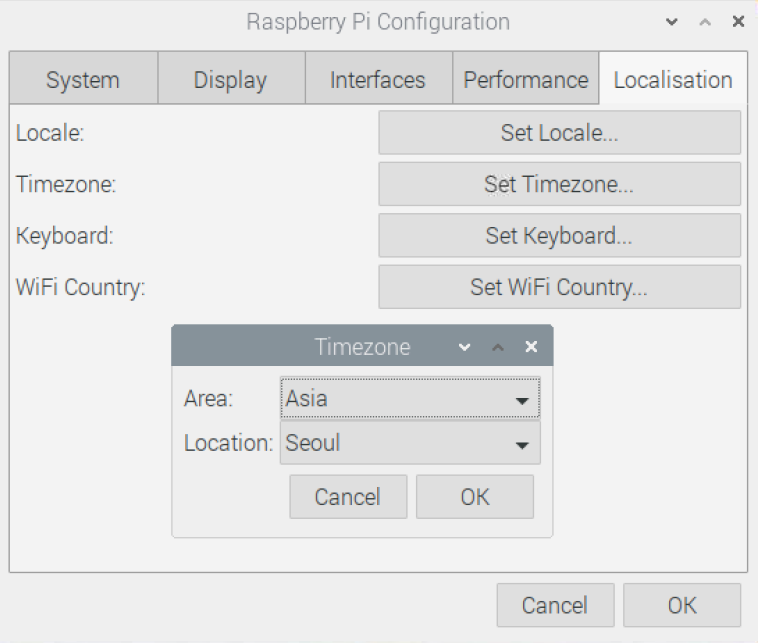The image size is (758, 643).
Task: Confirm Timezone dialog with OK
Action: point(475,497)
